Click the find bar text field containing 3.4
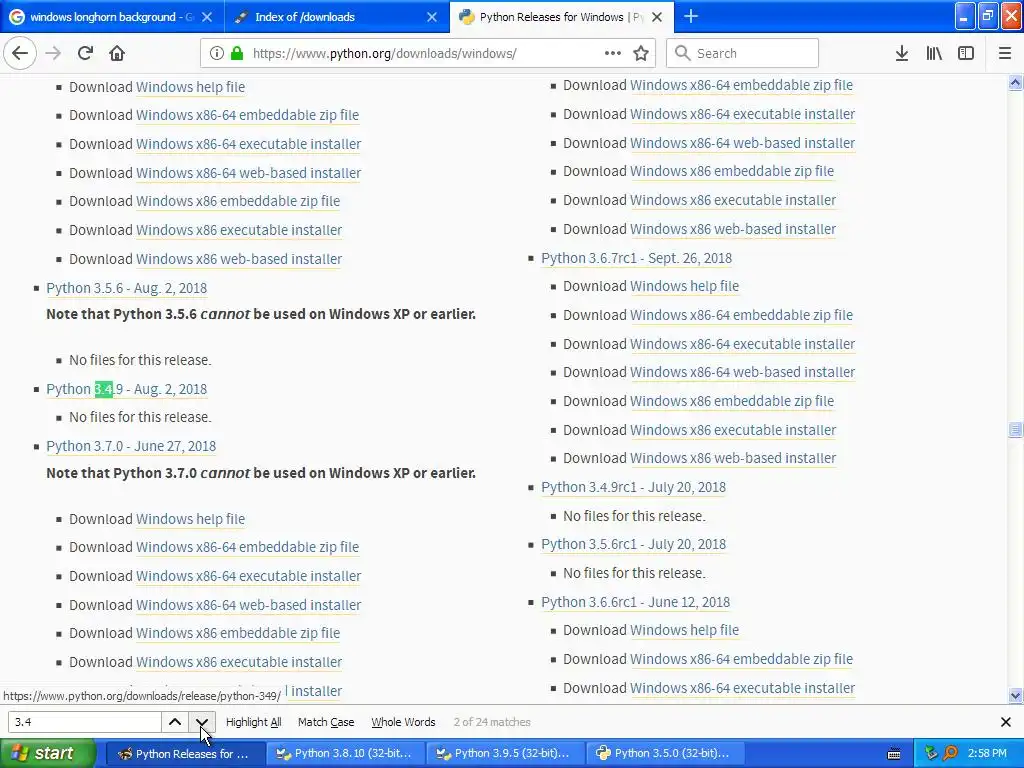Screen dimensions: 1024x768 [x=85, y=722]
